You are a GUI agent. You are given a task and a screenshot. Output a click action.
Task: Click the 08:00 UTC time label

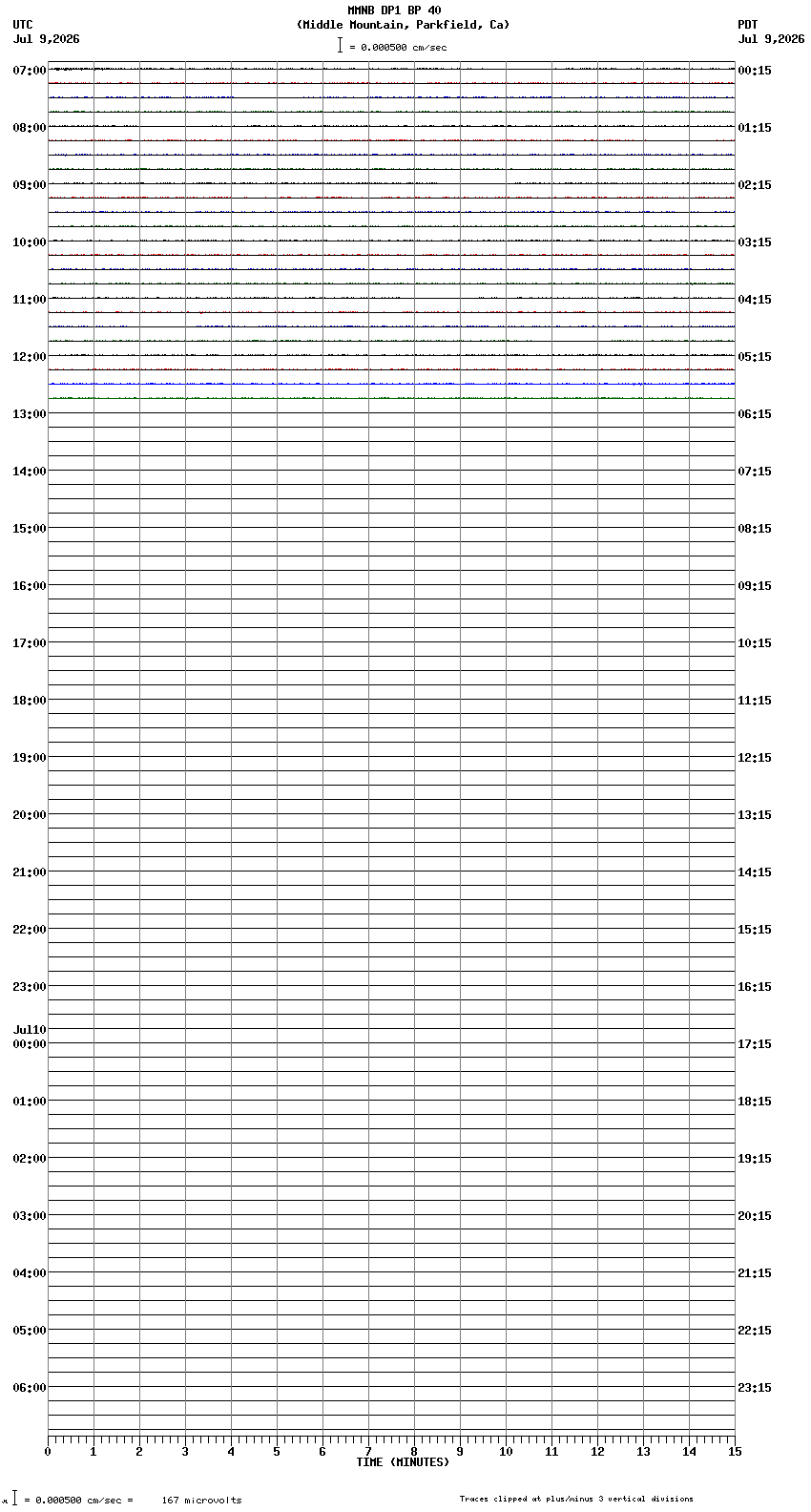pos(30,128)
